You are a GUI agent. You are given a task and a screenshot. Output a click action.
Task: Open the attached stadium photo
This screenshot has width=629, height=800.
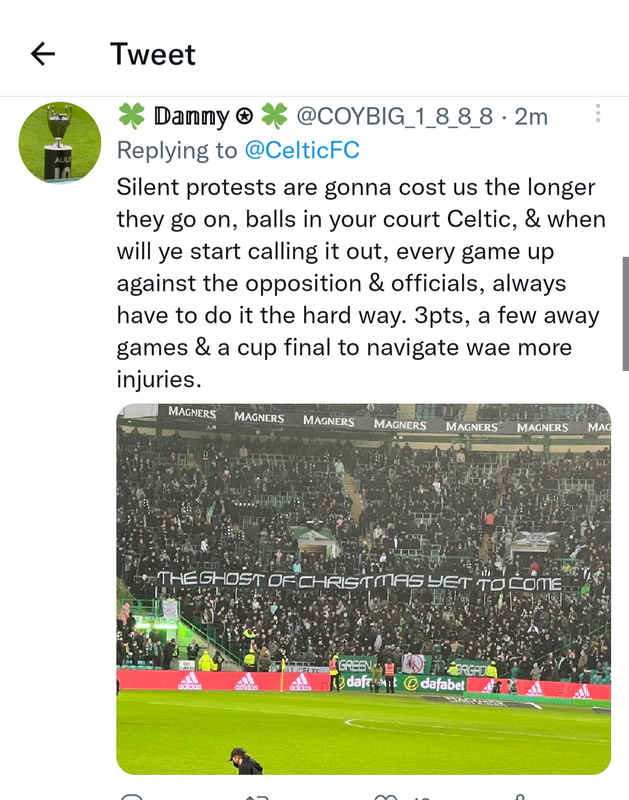click(363, 589)
